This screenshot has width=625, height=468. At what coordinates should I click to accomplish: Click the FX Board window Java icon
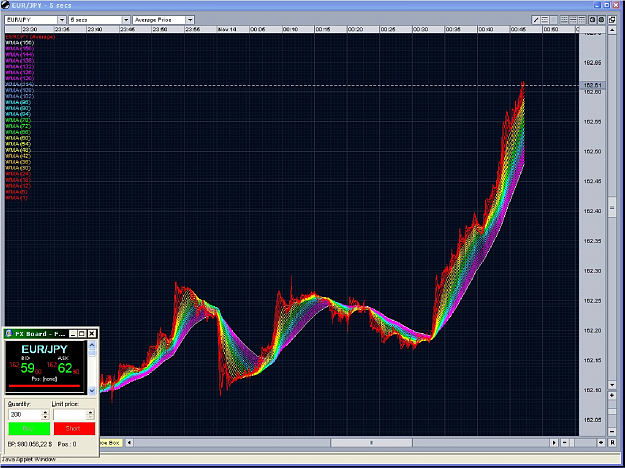click(9, 334)
